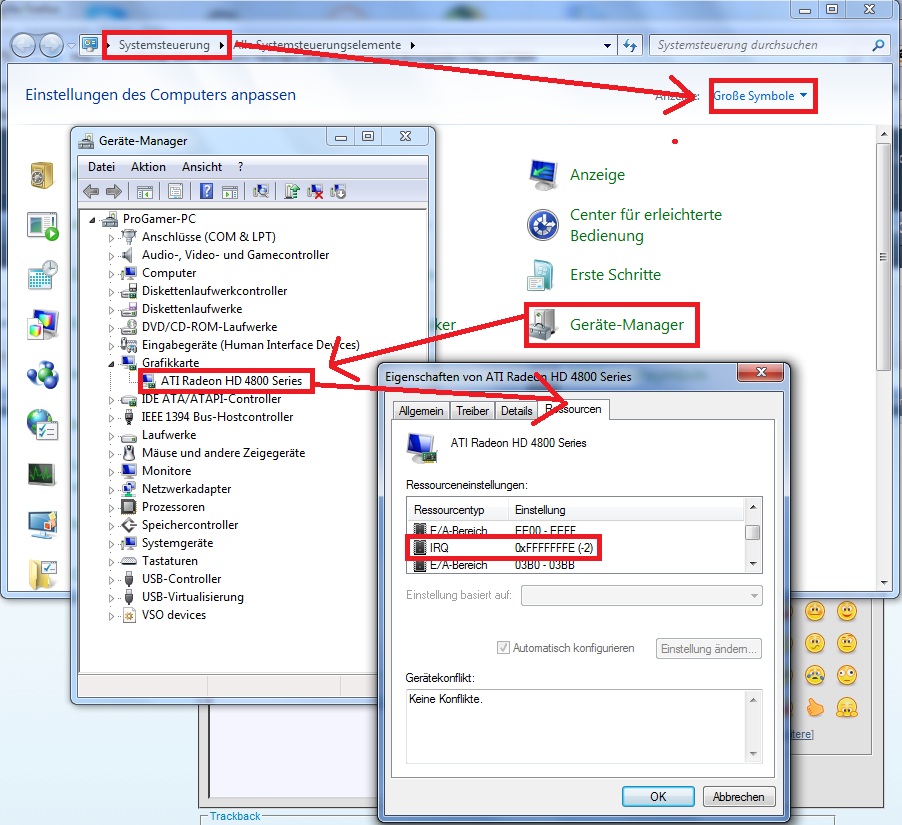
Task: Click the resource list scrollbar down arrow
Action: click(752, 564)
